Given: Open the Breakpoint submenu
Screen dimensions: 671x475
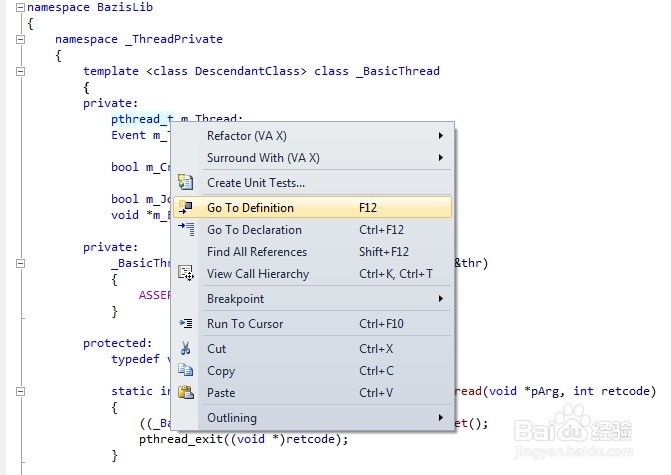Looking at the screenshot, I should click(x=312, y=299).
